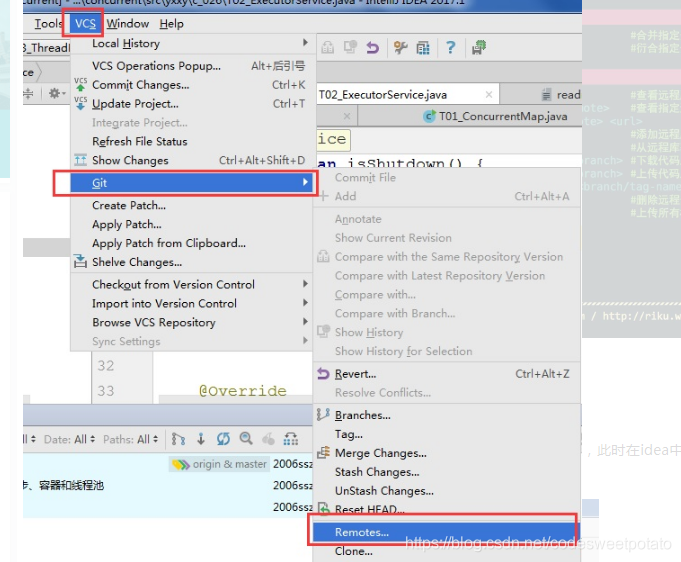Select Apply Patch... entry
The width and height of the screenshot is (681, 562).
click(191, 224)
